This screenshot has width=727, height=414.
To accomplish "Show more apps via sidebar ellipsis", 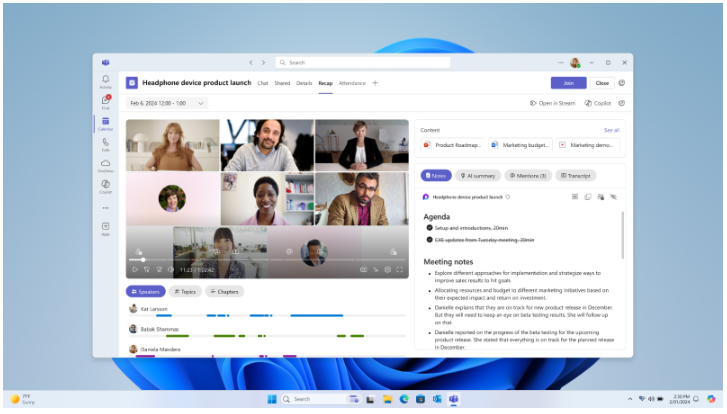I will click(105, 208).
